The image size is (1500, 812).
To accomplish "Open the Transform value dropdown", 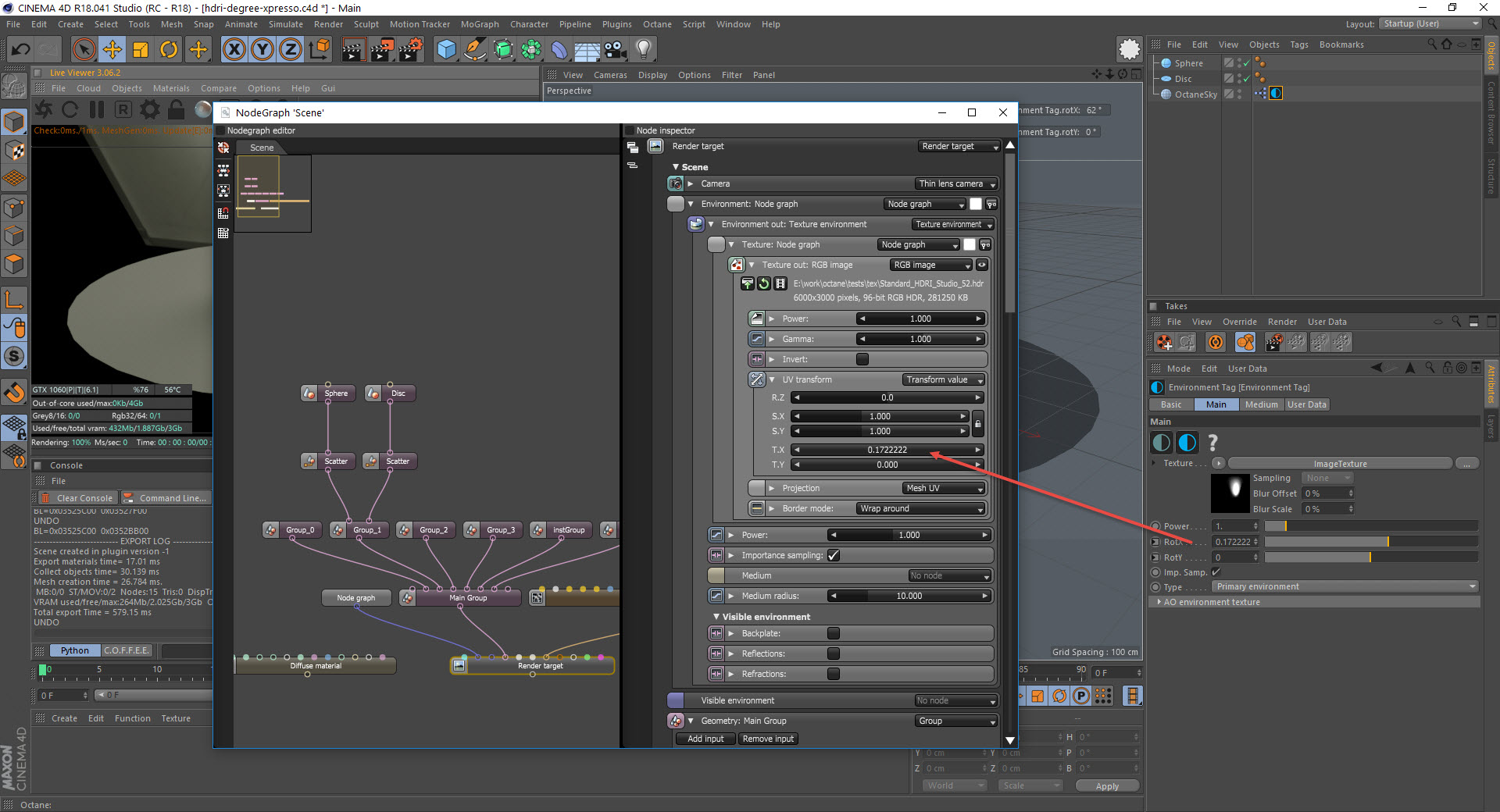I will click(943, 379).
